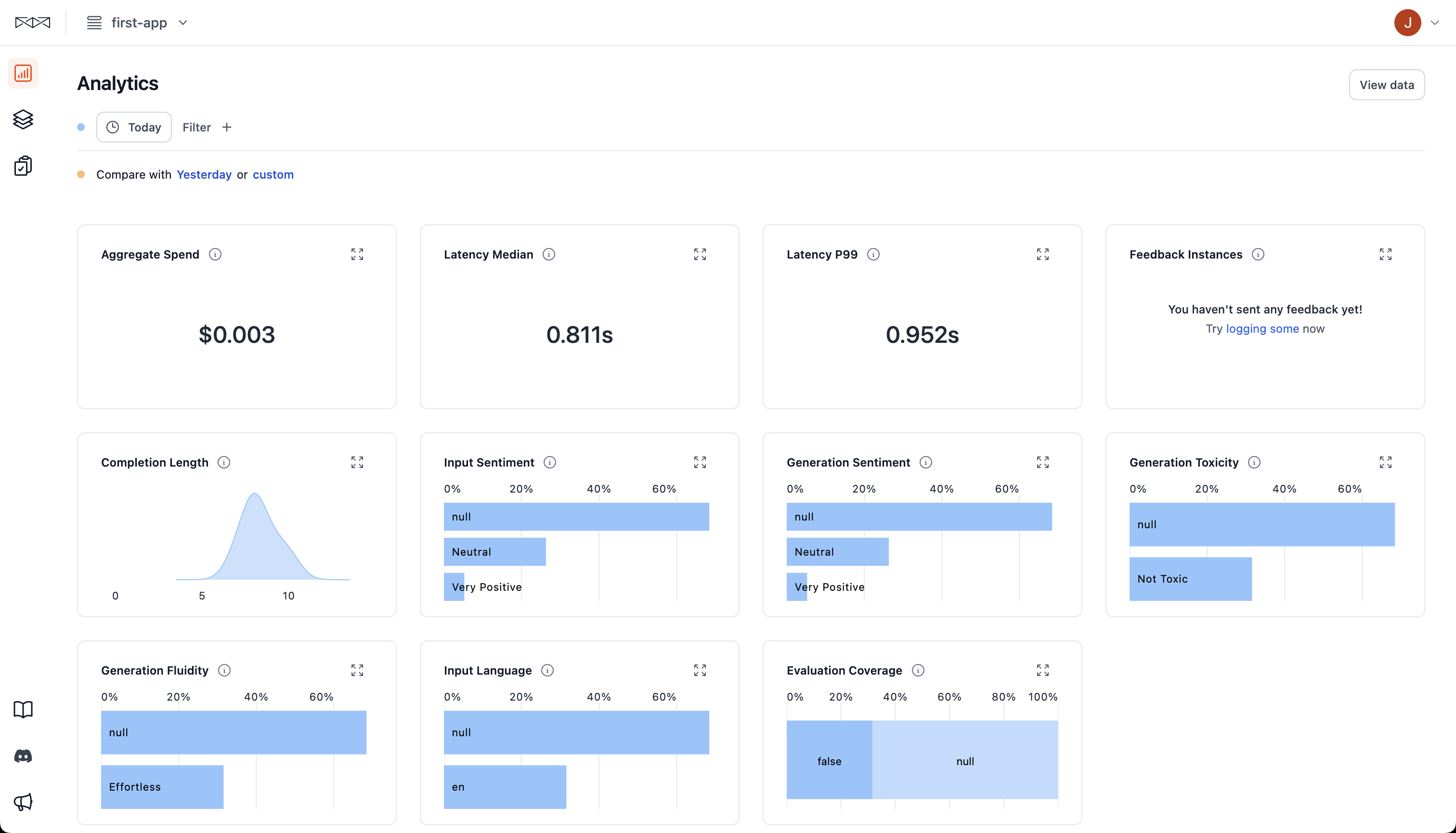Click the plus icon to add Filter
Viewport: 1456px width, 833px height.
coord(227,127)
